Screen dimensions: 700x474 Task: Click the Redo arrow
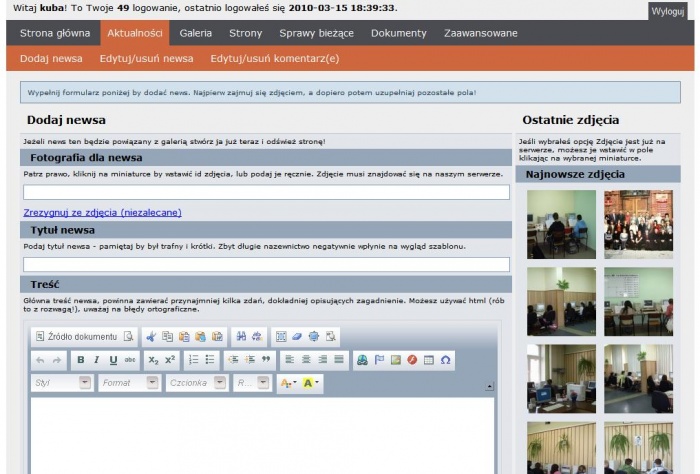click(57, 360)
